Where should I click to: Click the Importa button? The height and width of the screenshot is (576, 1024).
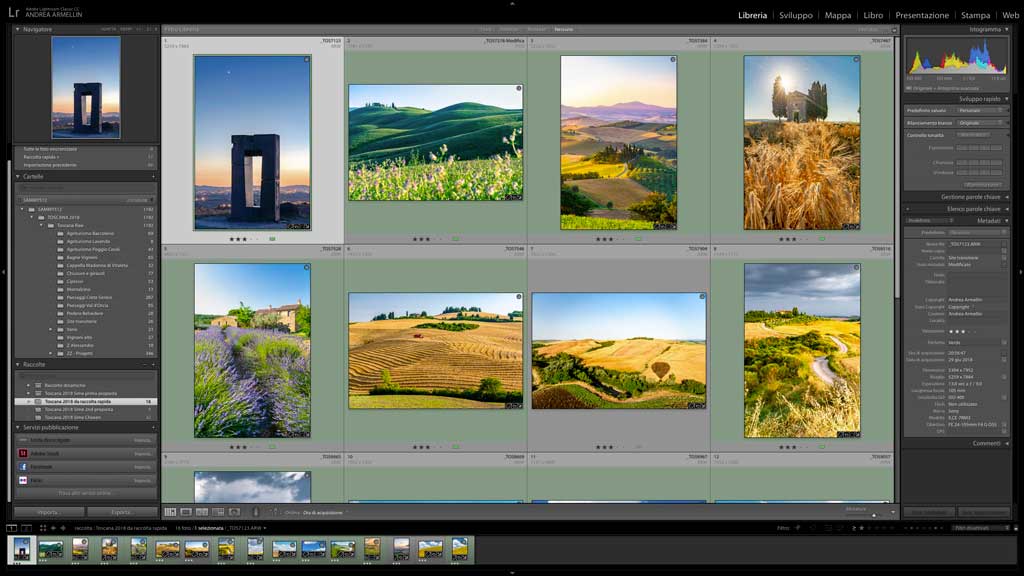coord(48,512)
